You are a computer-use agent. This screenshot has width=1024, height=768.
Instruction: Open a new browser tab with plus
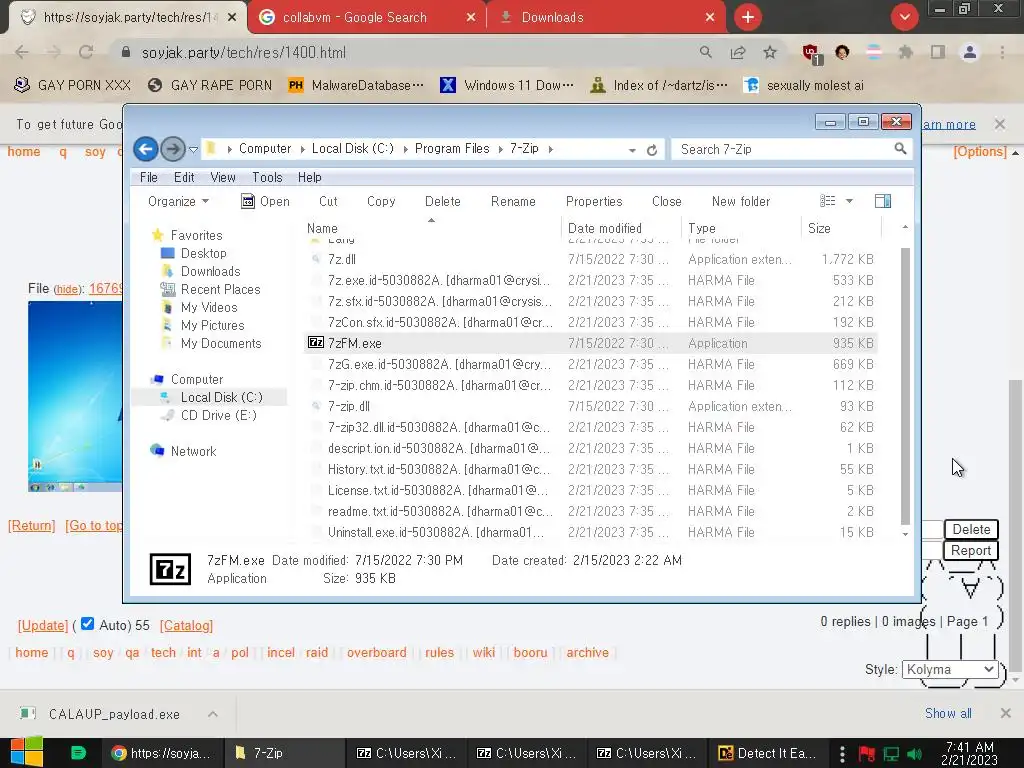[748, 17]
